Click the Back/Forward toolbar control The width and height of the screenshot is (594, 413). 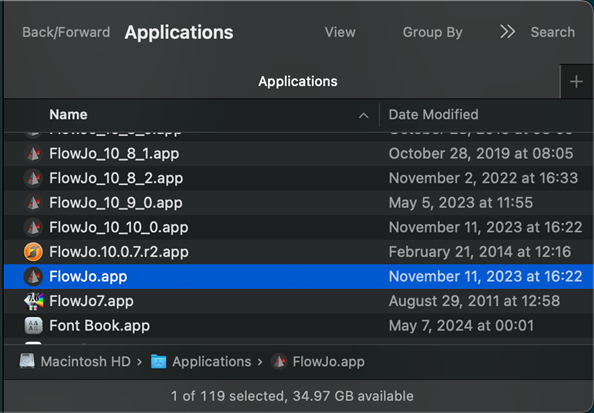[66, 32]
